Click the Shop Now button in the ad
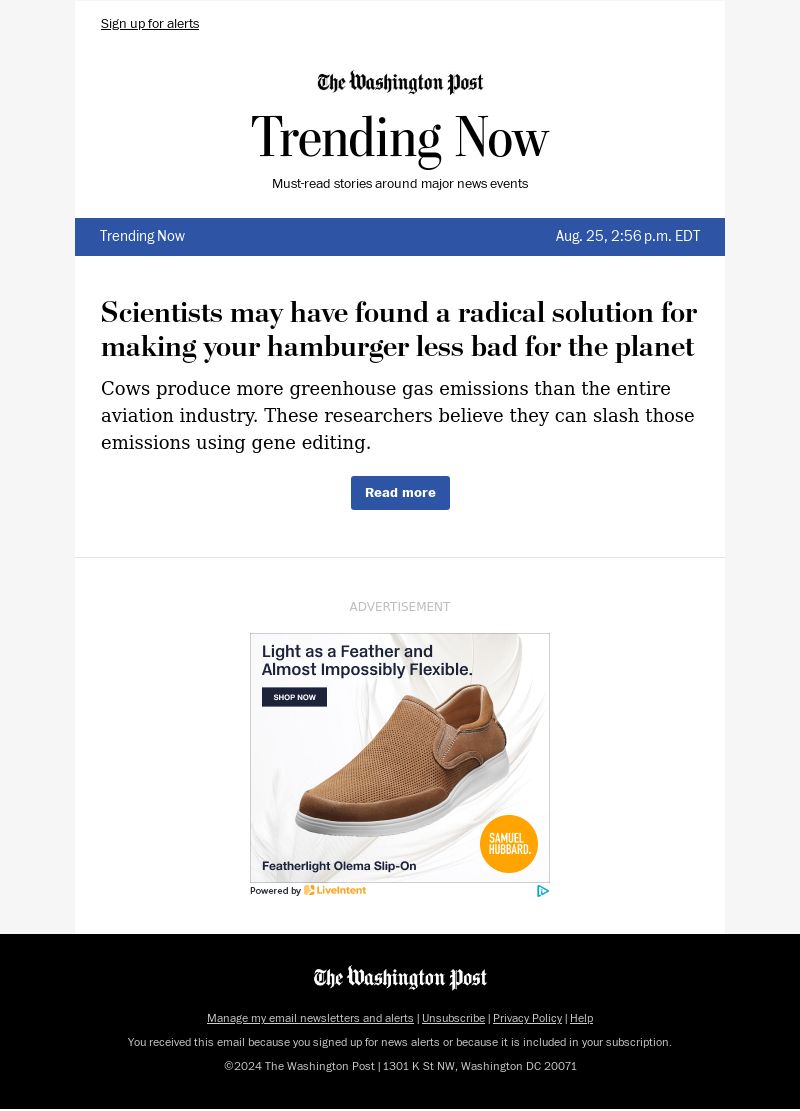This screenshot has width=800, height=1111. (294, 697)
